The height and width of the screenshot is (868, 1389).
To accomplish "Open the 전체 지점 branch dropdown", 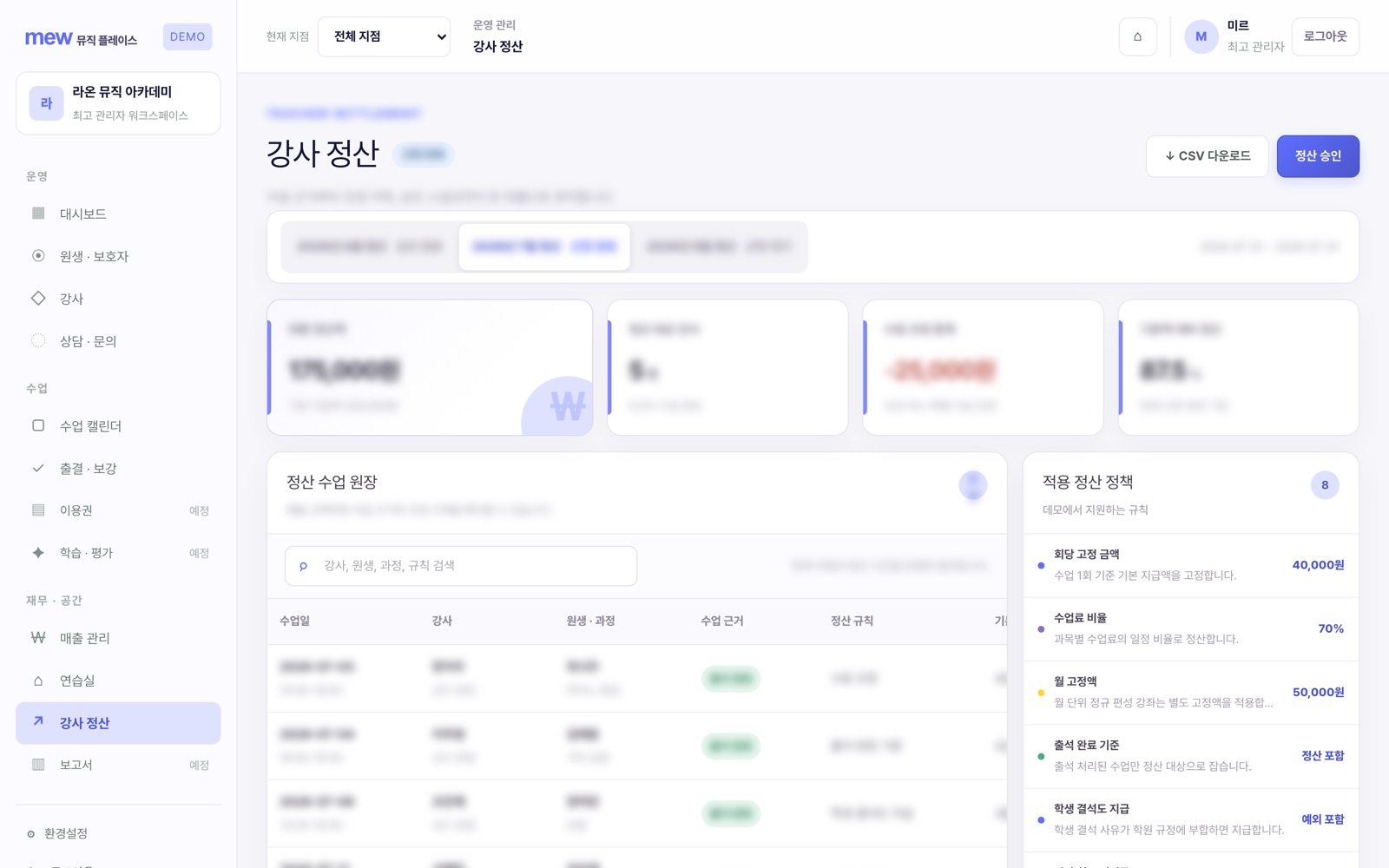I will 384,36.
